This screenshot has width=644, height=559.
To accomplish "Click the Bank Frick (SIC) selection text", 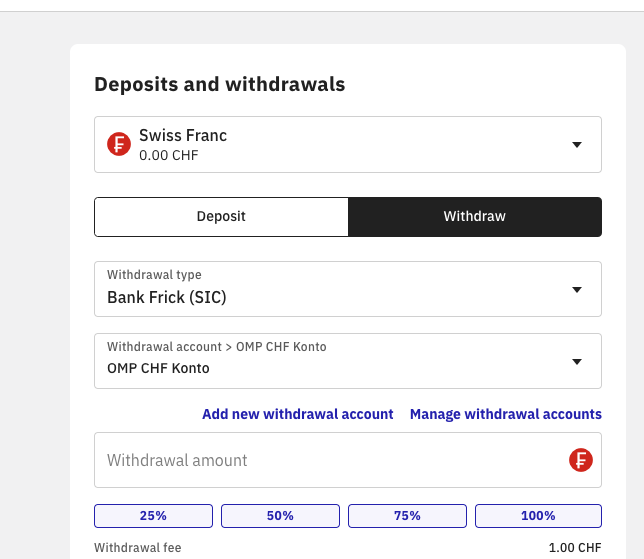I will point(167,297).
